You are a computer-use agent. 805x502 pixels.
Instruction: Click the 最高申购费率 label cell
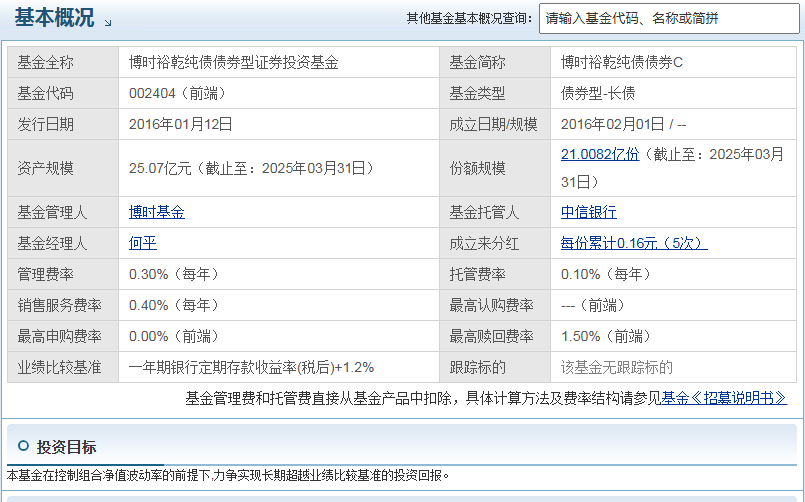click(63, 336)
